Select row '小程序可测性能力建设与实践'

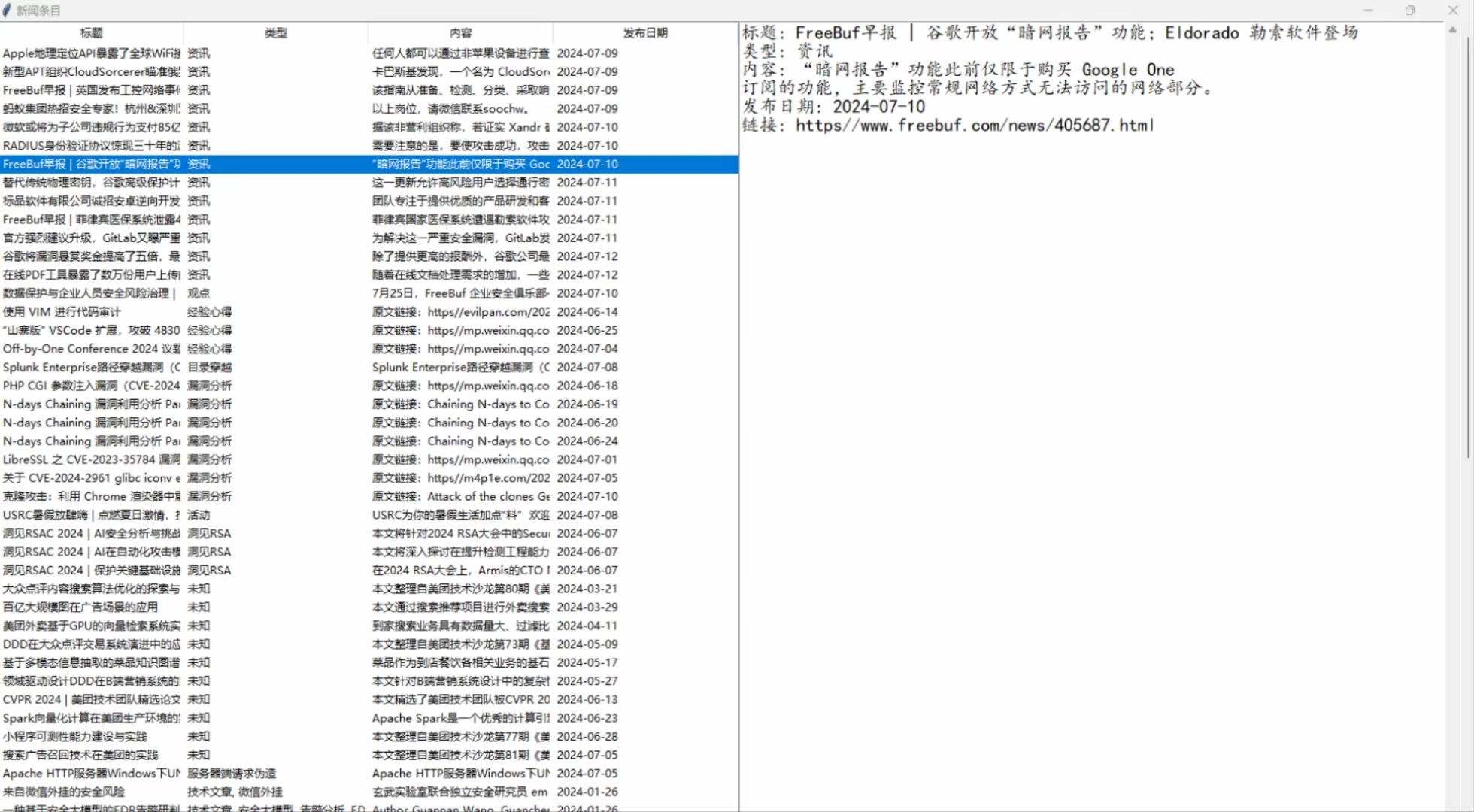point(368,736)
